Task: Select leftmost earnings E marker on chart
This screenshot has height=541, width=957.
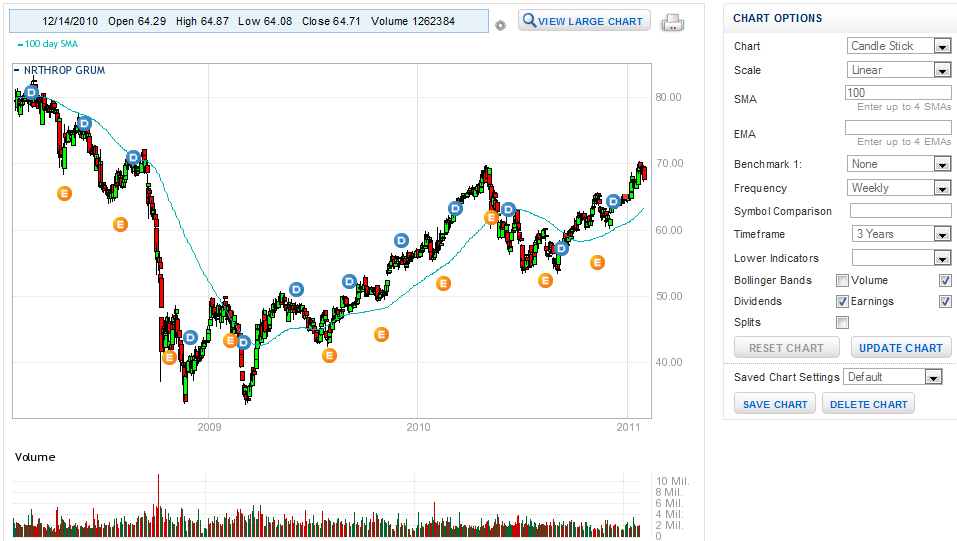Action: tap(64, 194)
